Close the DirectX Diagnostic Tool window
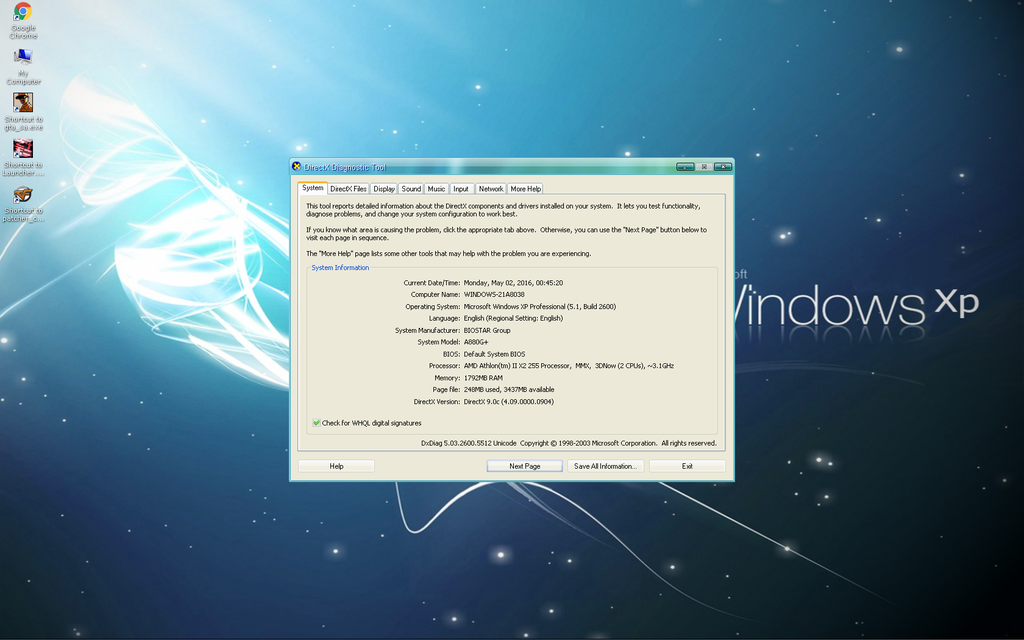The height and width of the screenshot is (640, 1024). pos(723,167)
